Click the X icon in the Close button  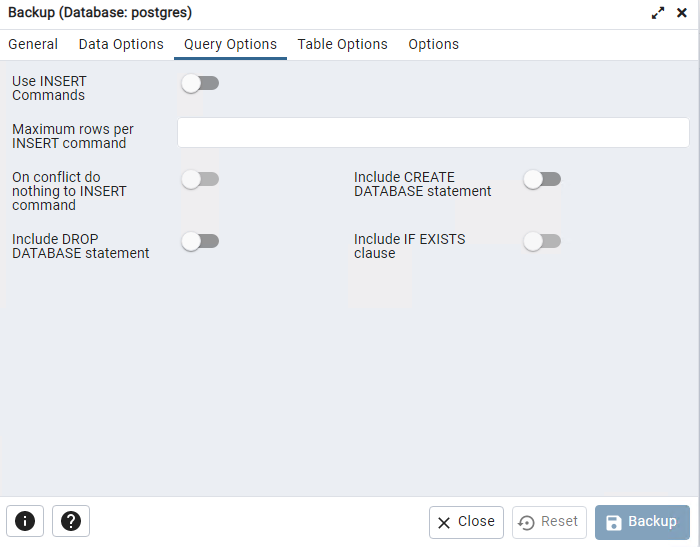[x=444, y=522]
